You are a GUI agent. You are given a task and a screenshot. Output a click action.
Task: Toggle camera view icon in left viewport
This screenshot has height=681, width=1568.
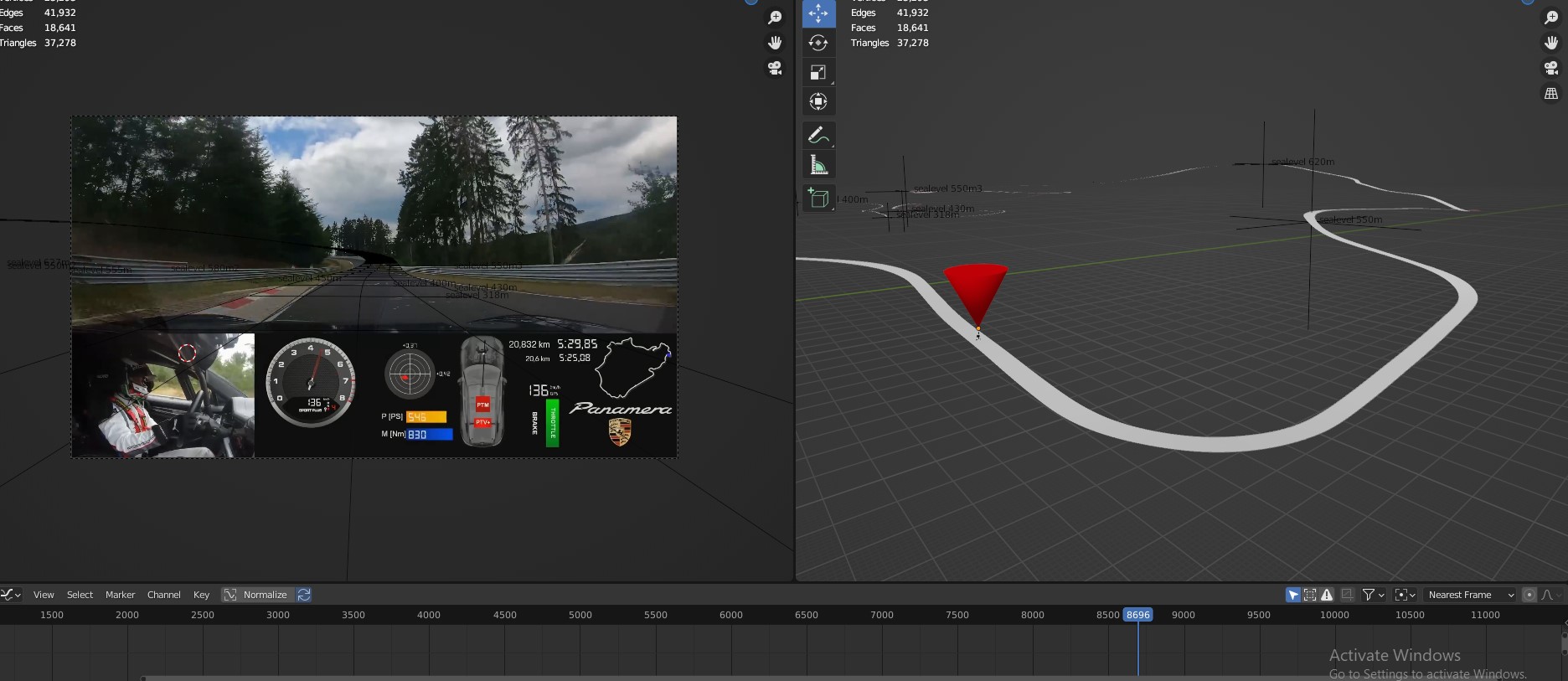coord(775,68)
